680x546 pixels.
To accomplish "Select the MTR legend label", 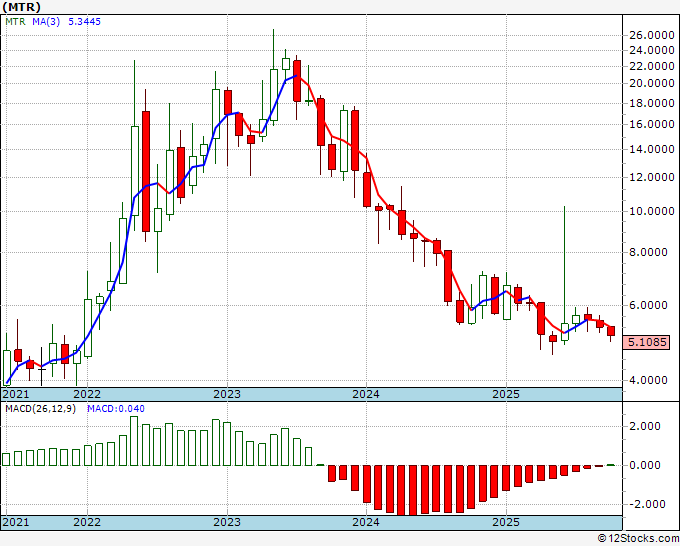I will click(x=15, y=21).
